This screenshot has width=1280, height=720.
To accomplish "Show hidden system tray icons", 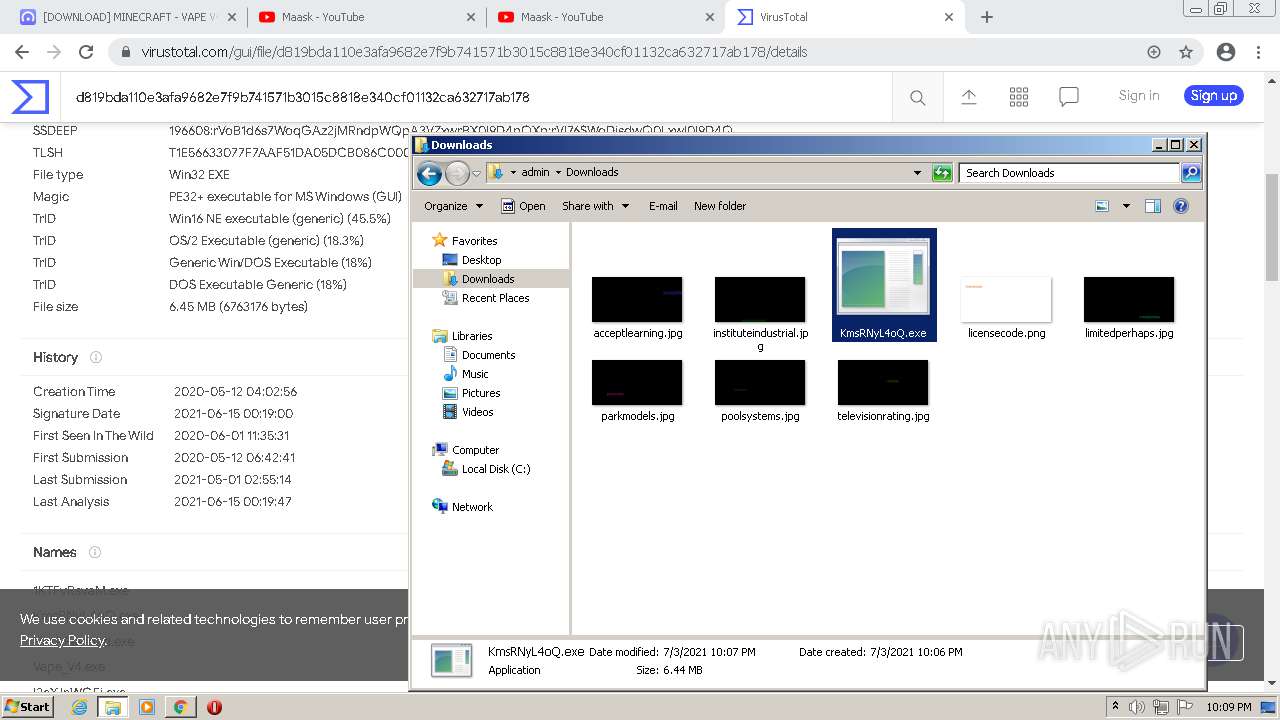I will [1116, 707].
